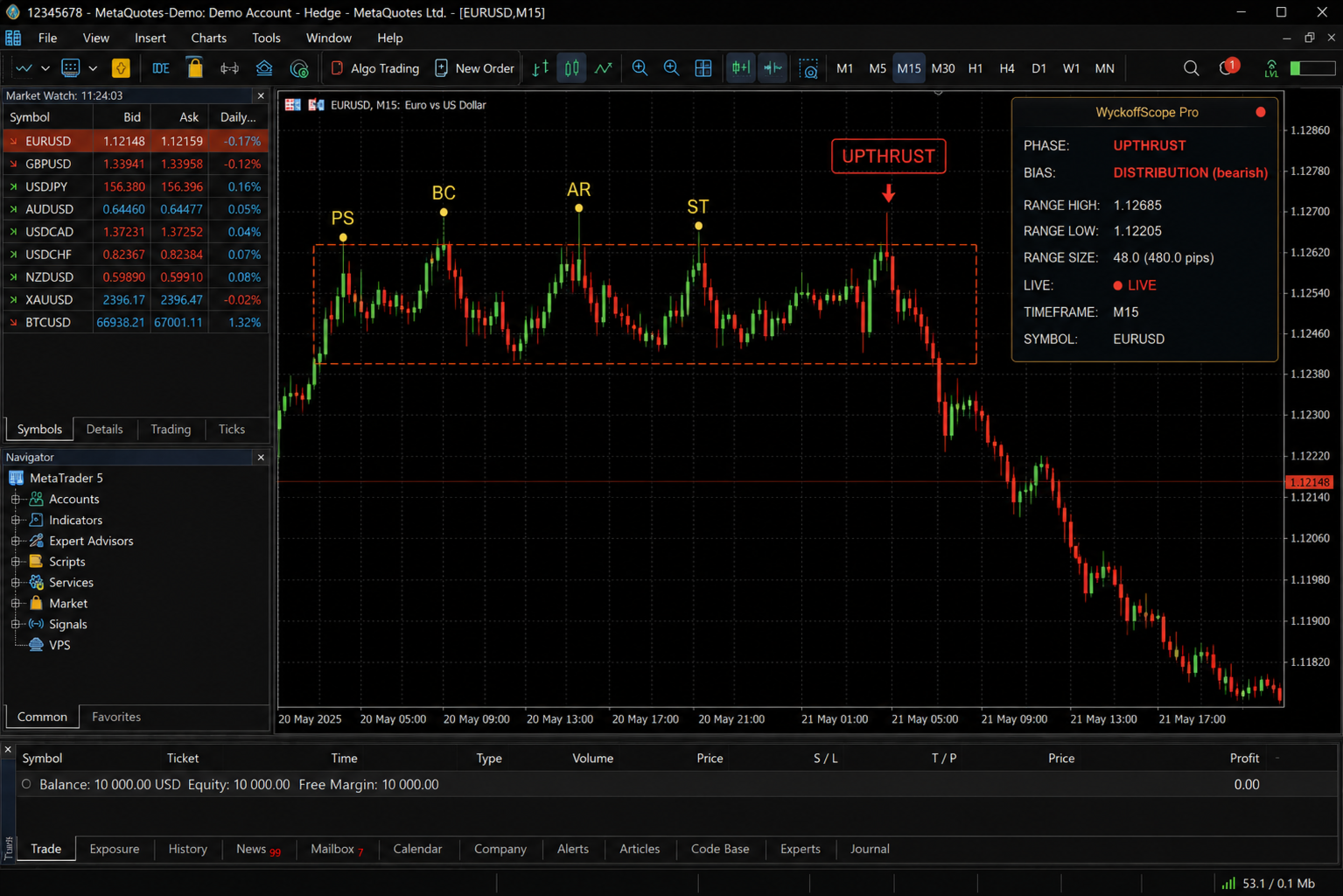
Task: Tile chart windows with grid icon
Action: pyautogui.click(x=703, y=68)
